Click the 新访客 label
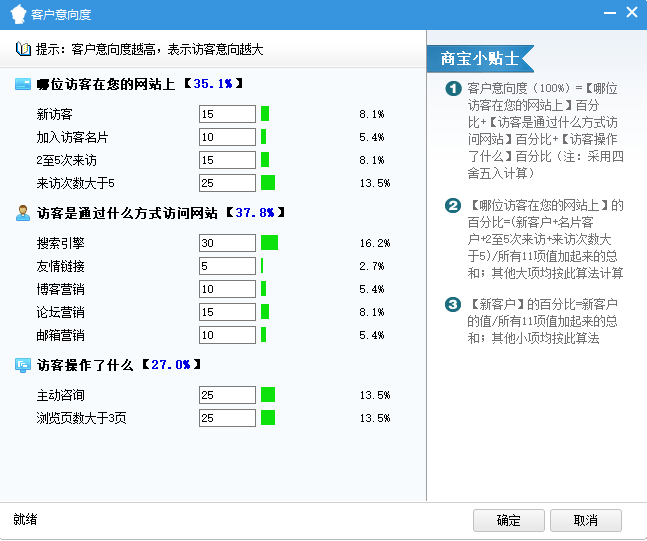647x541 pixels. [54, 114]
